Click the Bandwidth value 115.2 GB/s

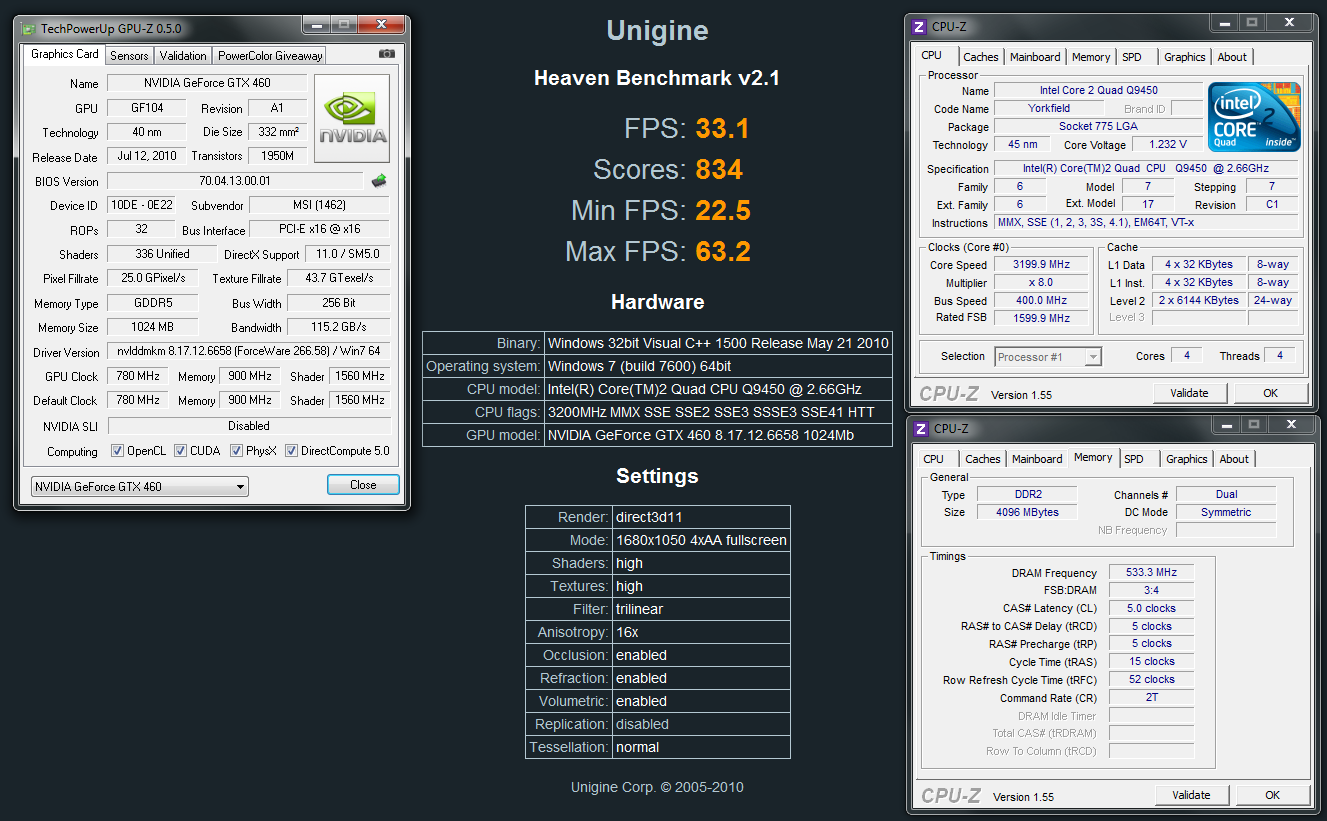coord(339,327)
